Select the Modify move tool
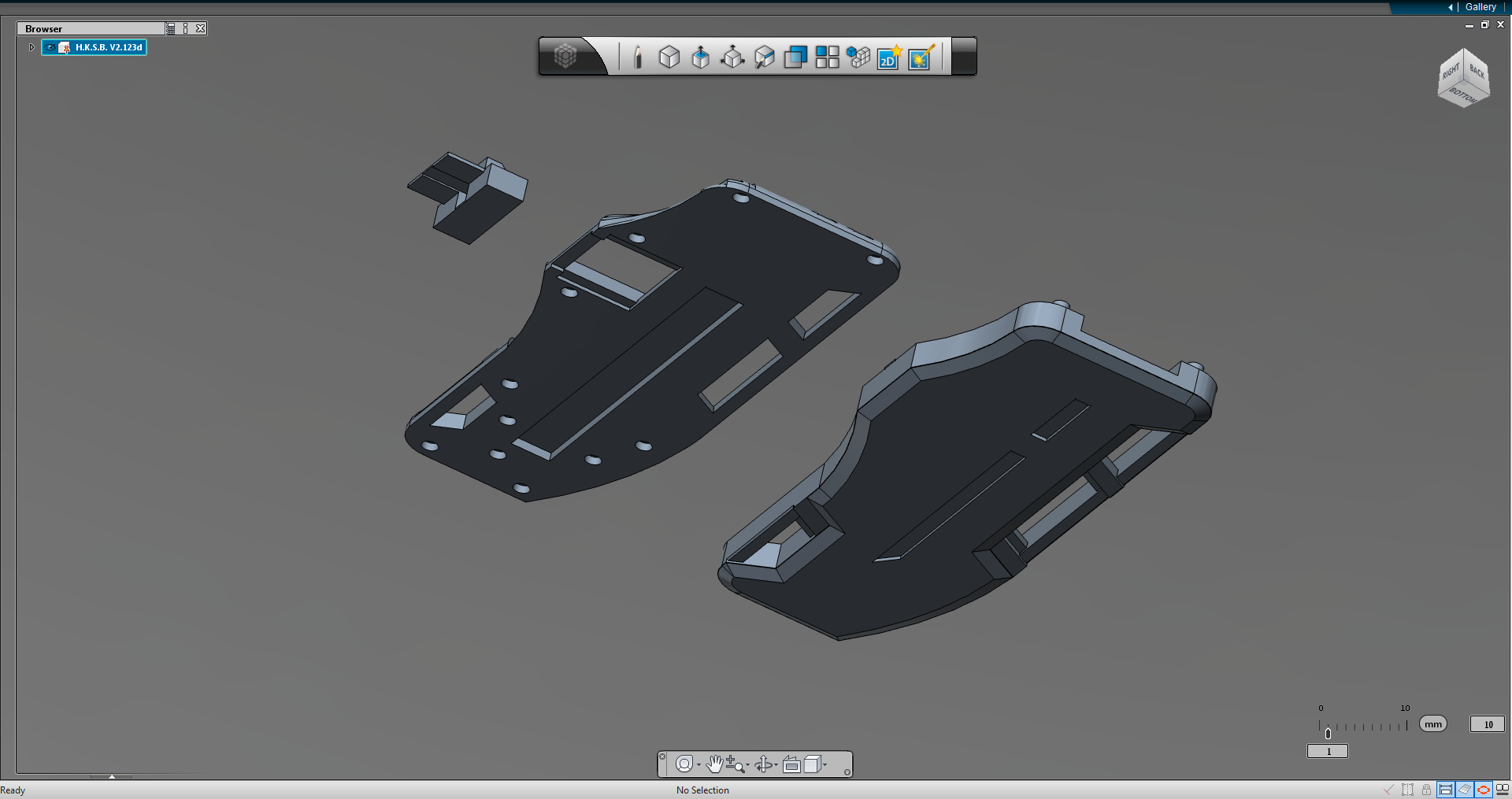This screenshot has width=1512, height=799. point(732,57)
